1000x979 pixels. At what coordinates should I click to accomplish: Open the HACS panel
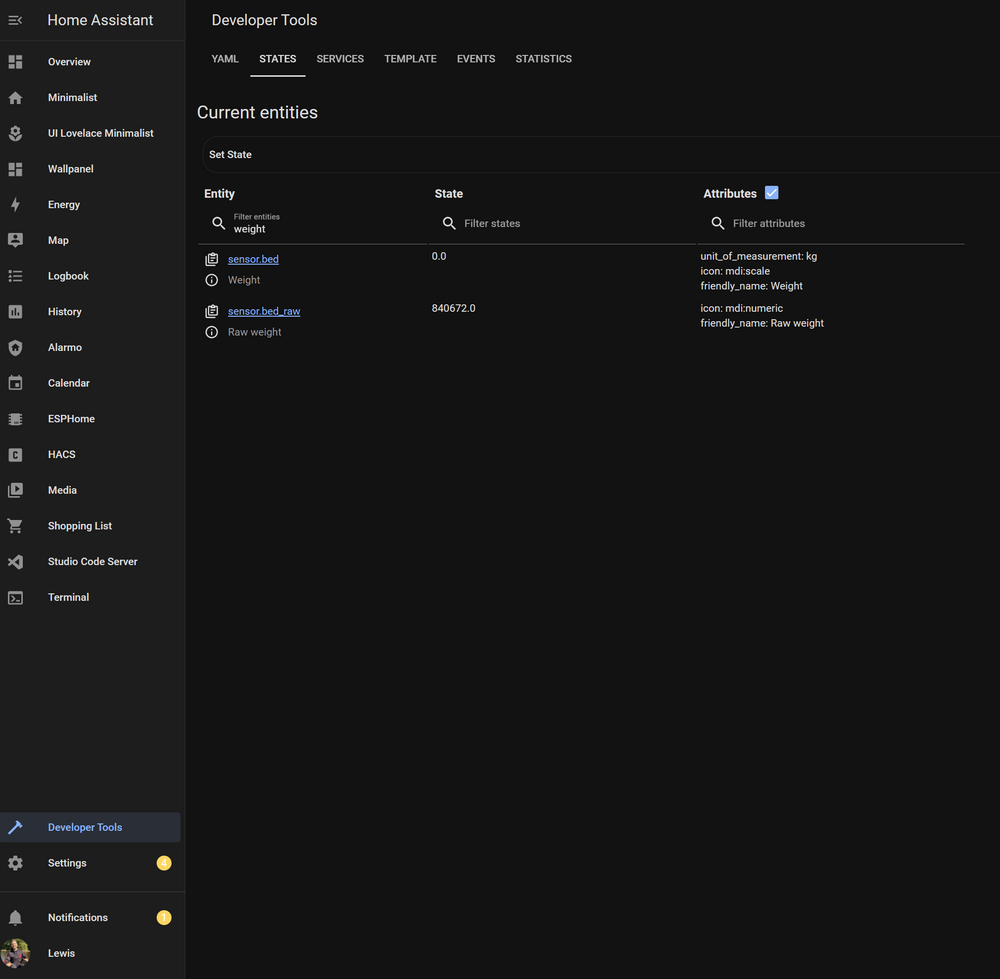tap(61, 454)
